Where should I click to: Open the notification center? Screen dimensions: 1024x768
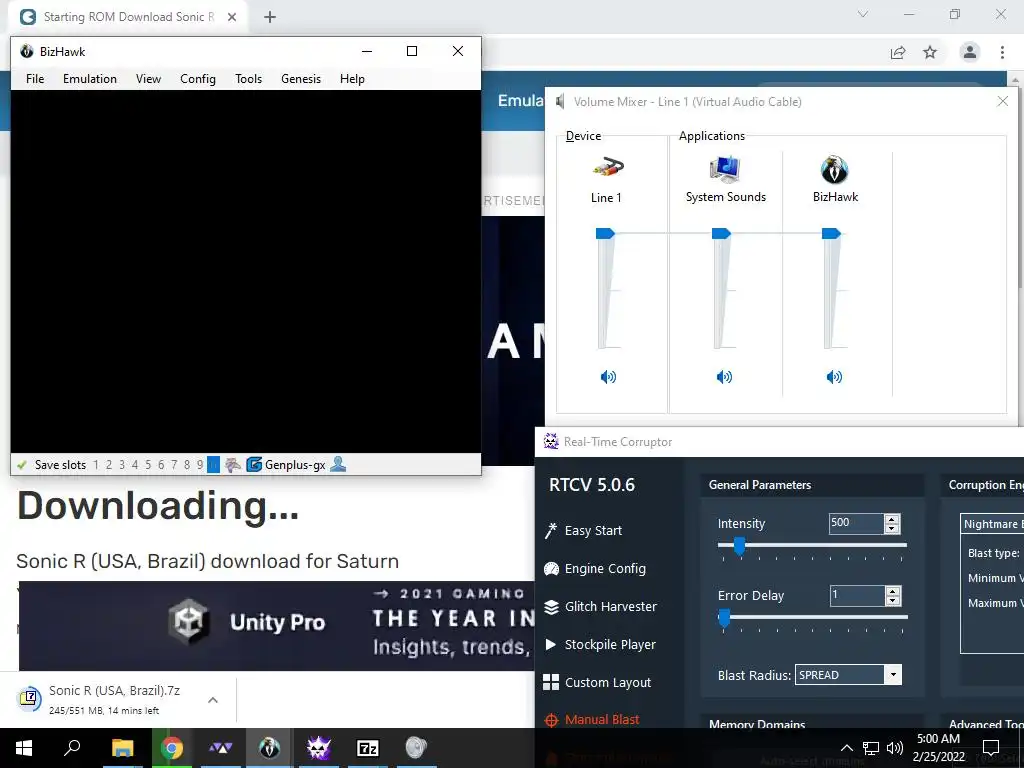pyautogui.click(x=991, y=748)
